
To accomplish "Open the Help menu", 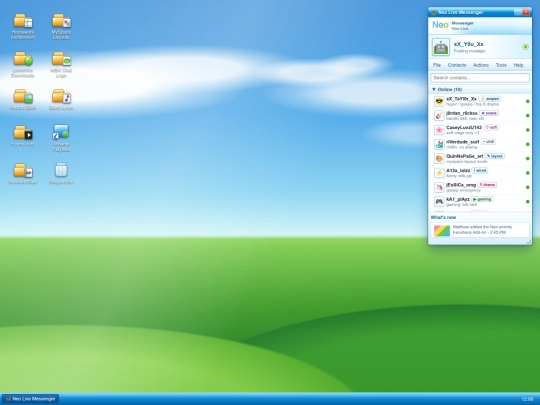I will coord(518,65).
